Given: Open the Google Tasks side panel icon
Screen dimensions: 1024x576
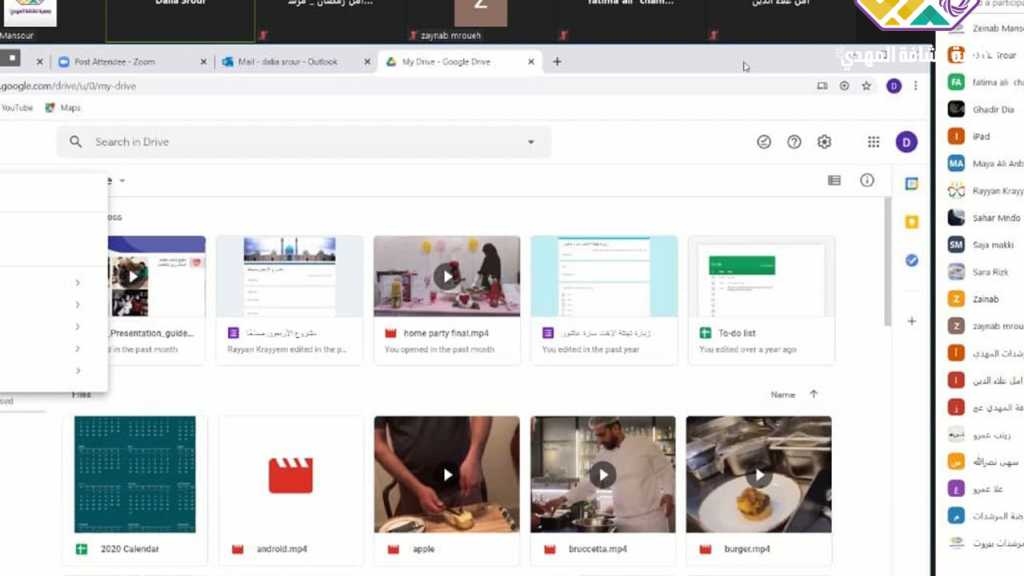Looking at the screenshot, I should pyautogui.click(x=911, y=260).
